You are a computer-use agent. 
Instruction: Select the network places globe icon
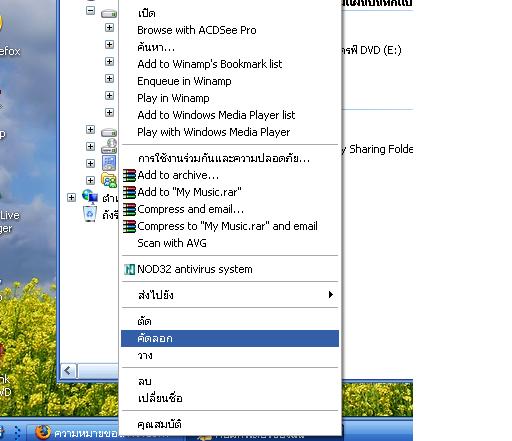pyautogui.click(x=90, y=197)
